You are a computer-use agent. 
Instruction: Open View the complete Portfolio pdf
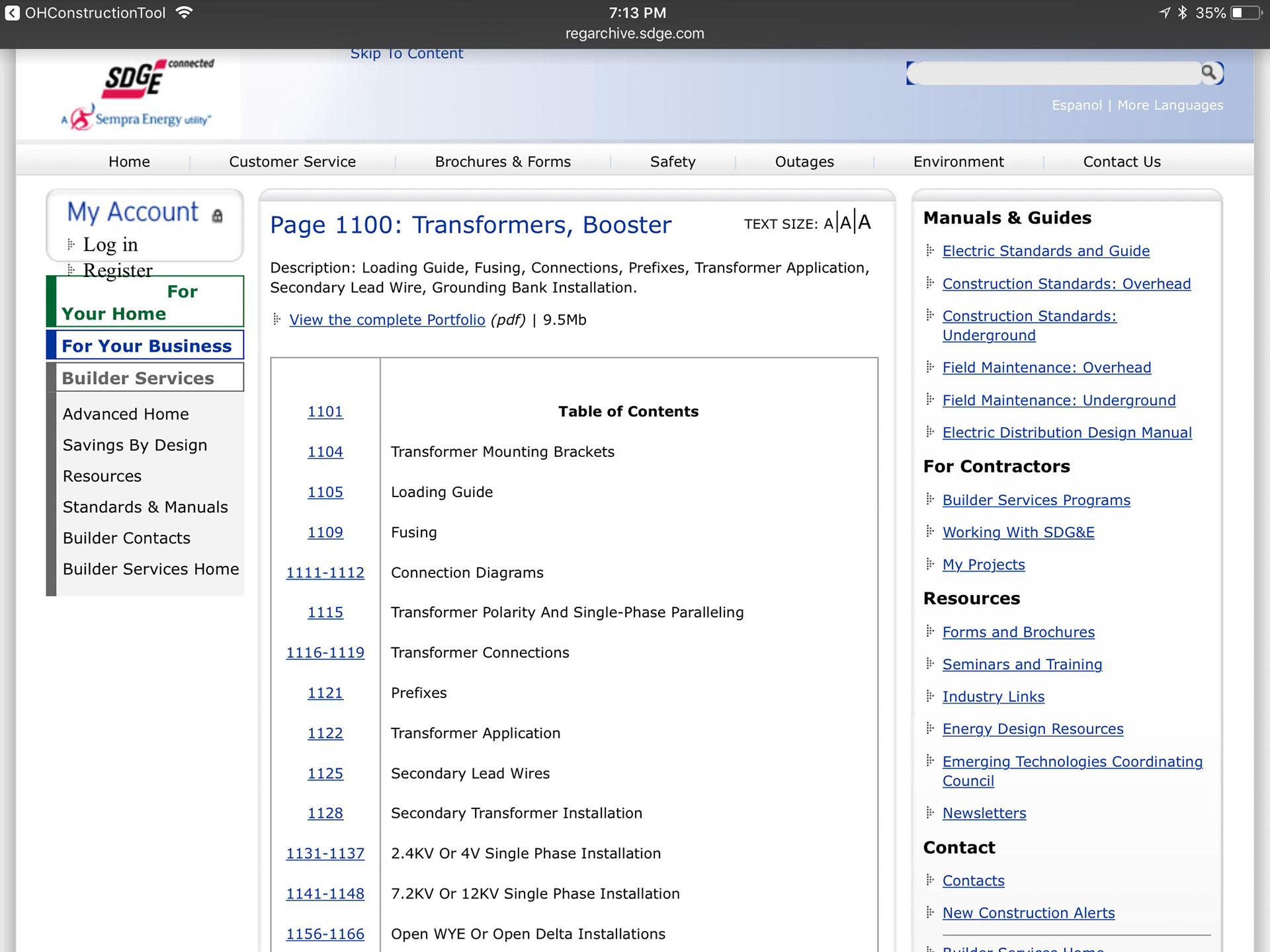pos(387,320)
